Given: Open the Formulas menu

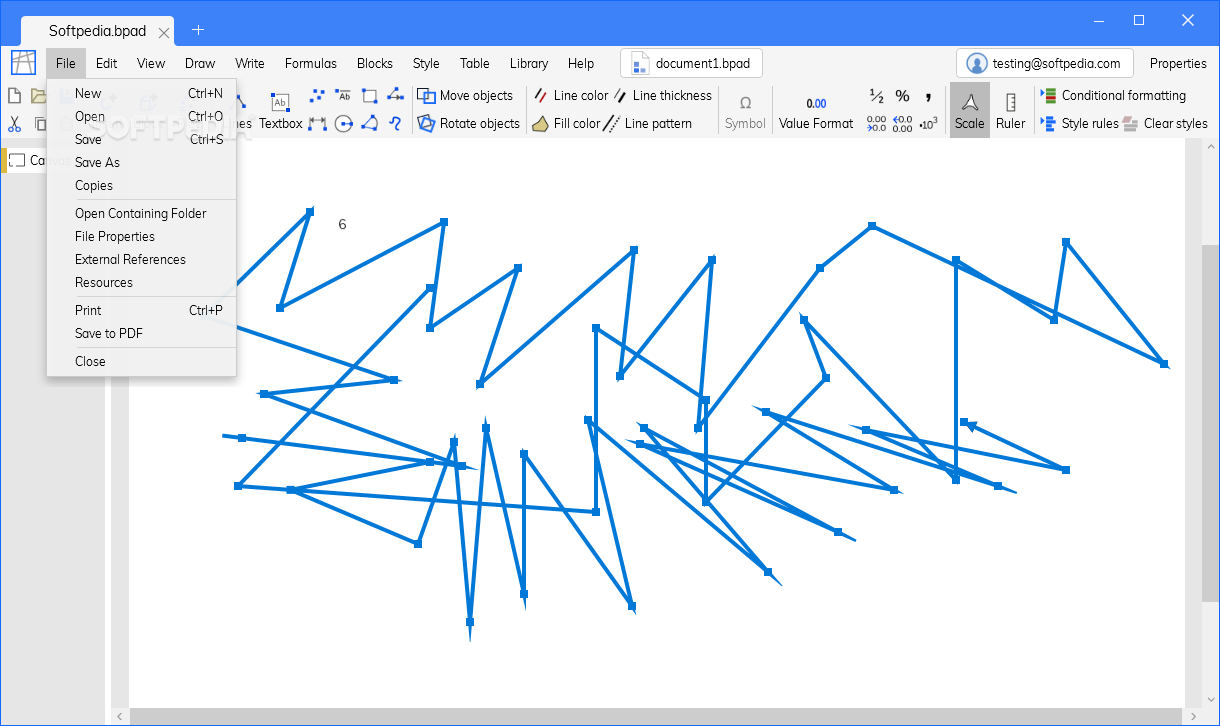Looking at the screenshot, I should coord(311,63).
